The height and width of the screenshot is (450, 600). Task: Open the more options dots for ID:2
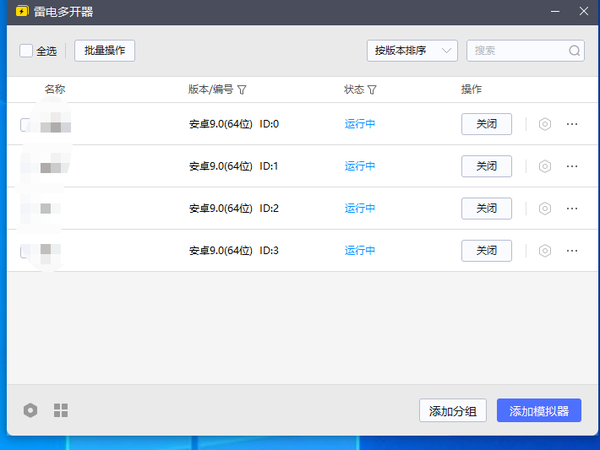[x=572, y=209]
